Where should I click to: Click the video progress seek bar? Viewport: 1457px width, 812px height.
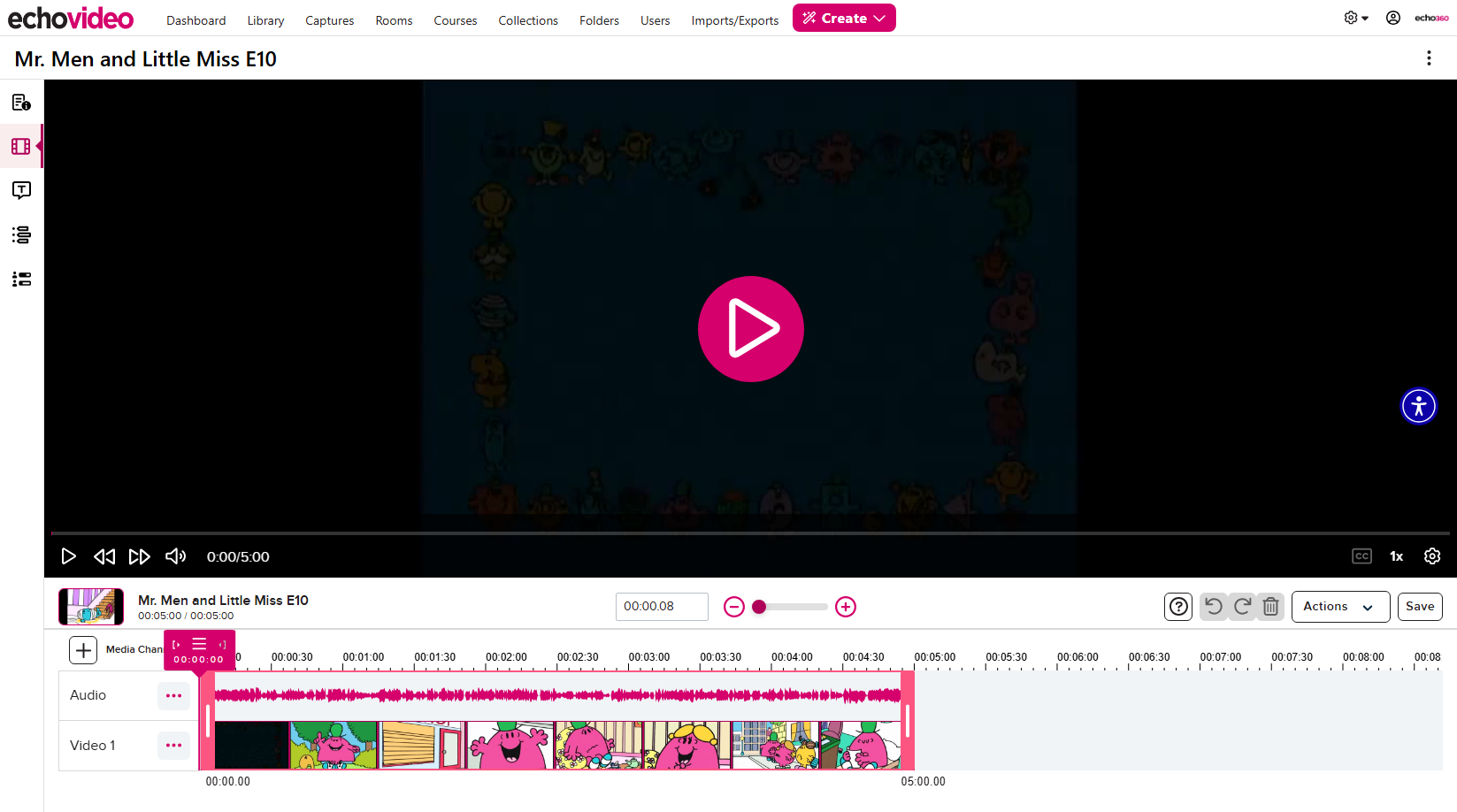(750, 533)
